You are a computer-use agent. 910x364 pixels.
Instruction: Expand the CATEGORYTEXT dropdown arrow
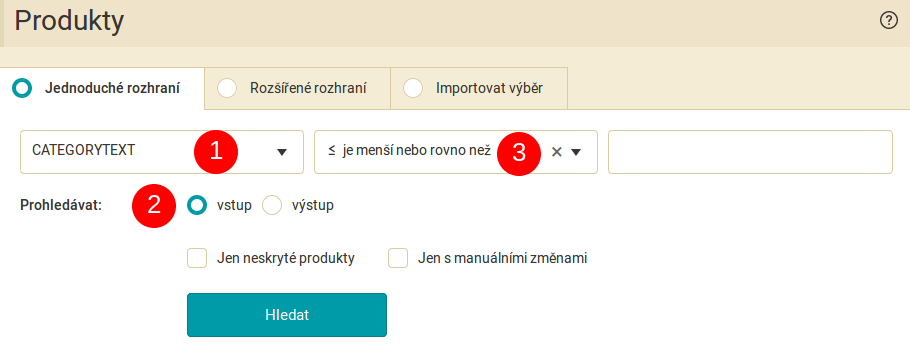click(282, 152)
